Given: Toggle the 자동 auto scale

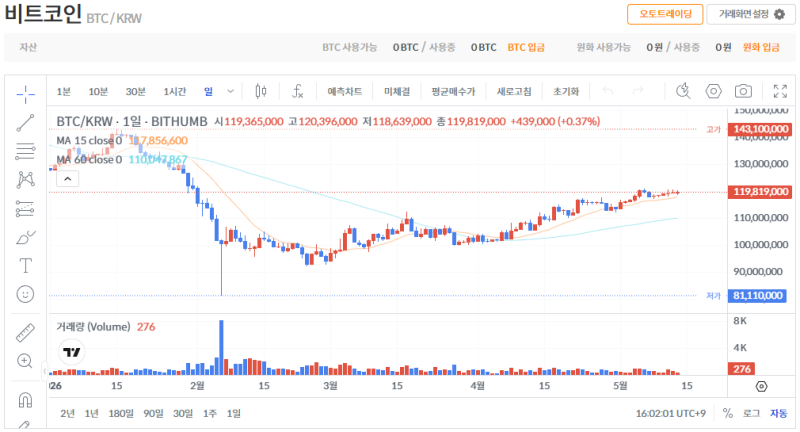Looking at the screenshot, I should coord(779,413).
